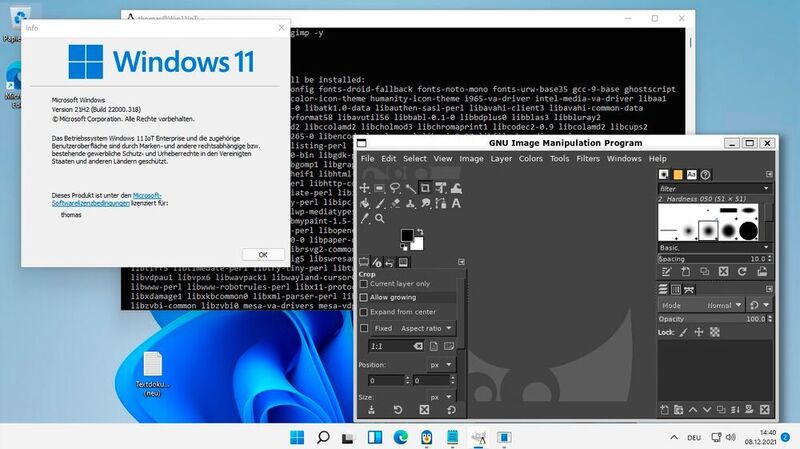Duplicate the selected brush
The image size is (800, 449).
click(x=705, y=272)
